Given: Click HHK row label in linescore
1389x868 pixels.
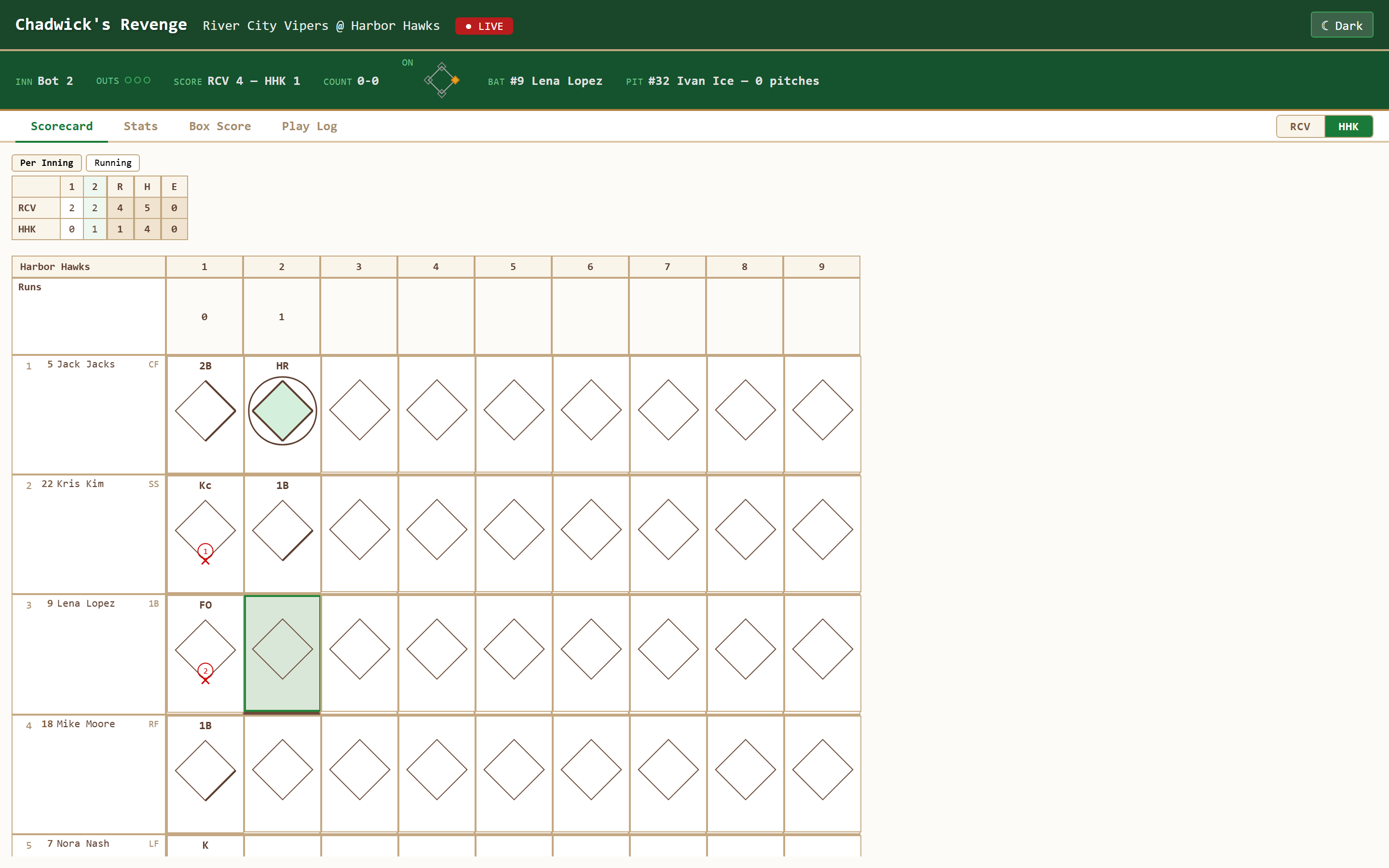Looking at the screenshot, I should [x=36, y=229].
